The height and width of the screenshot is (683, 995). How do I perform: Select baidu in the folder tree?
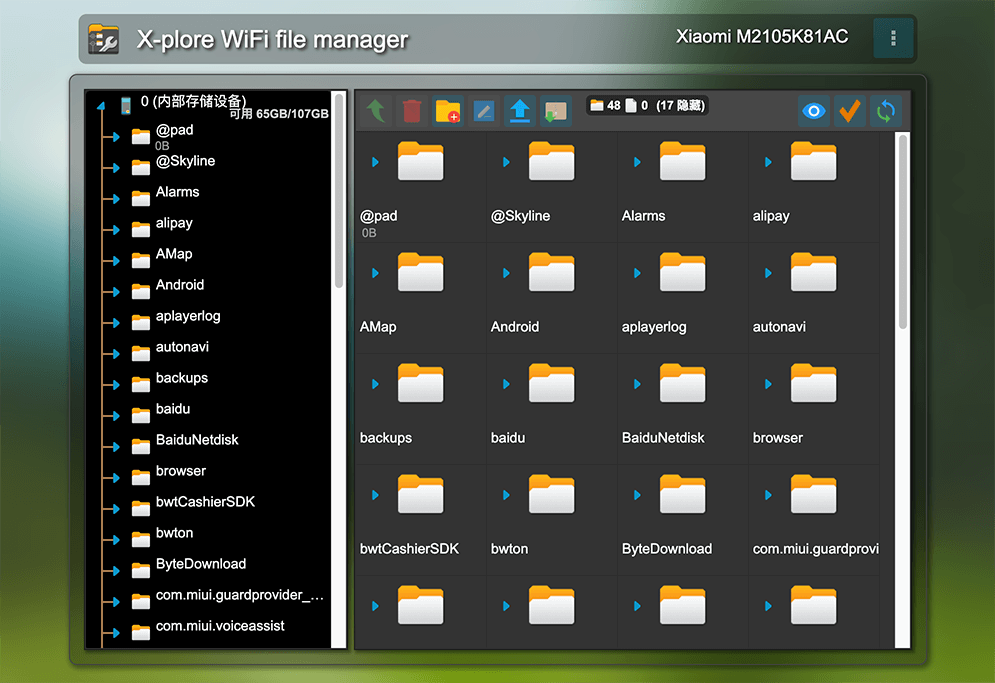tap(173, 409)
